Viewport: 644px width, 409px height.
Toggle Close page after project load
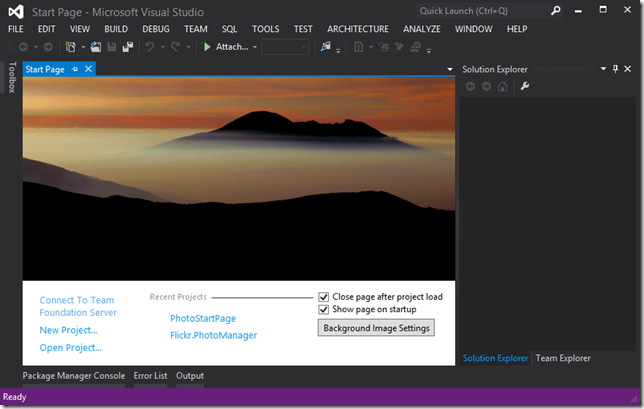(x=324, y=297)
